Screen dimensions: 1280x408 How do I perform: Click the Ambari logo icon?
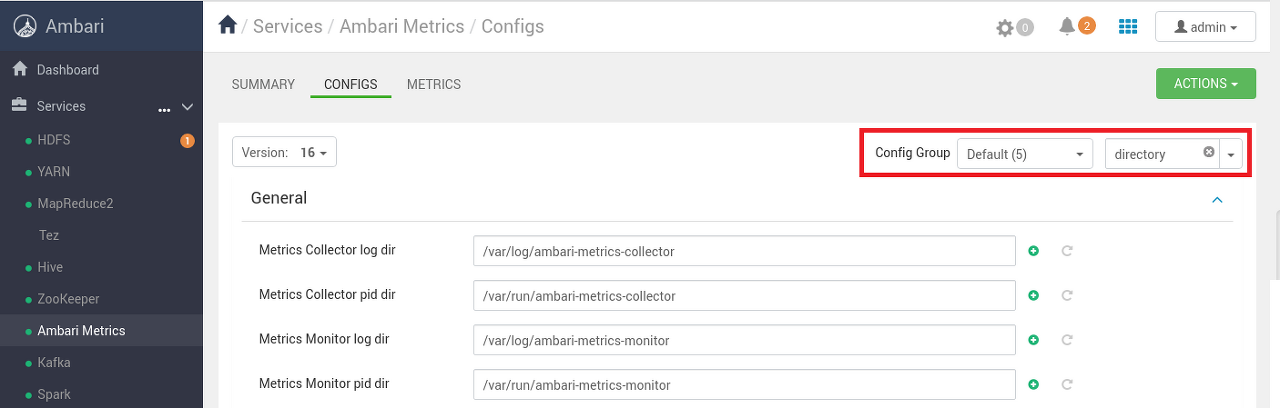click(25, 27)
